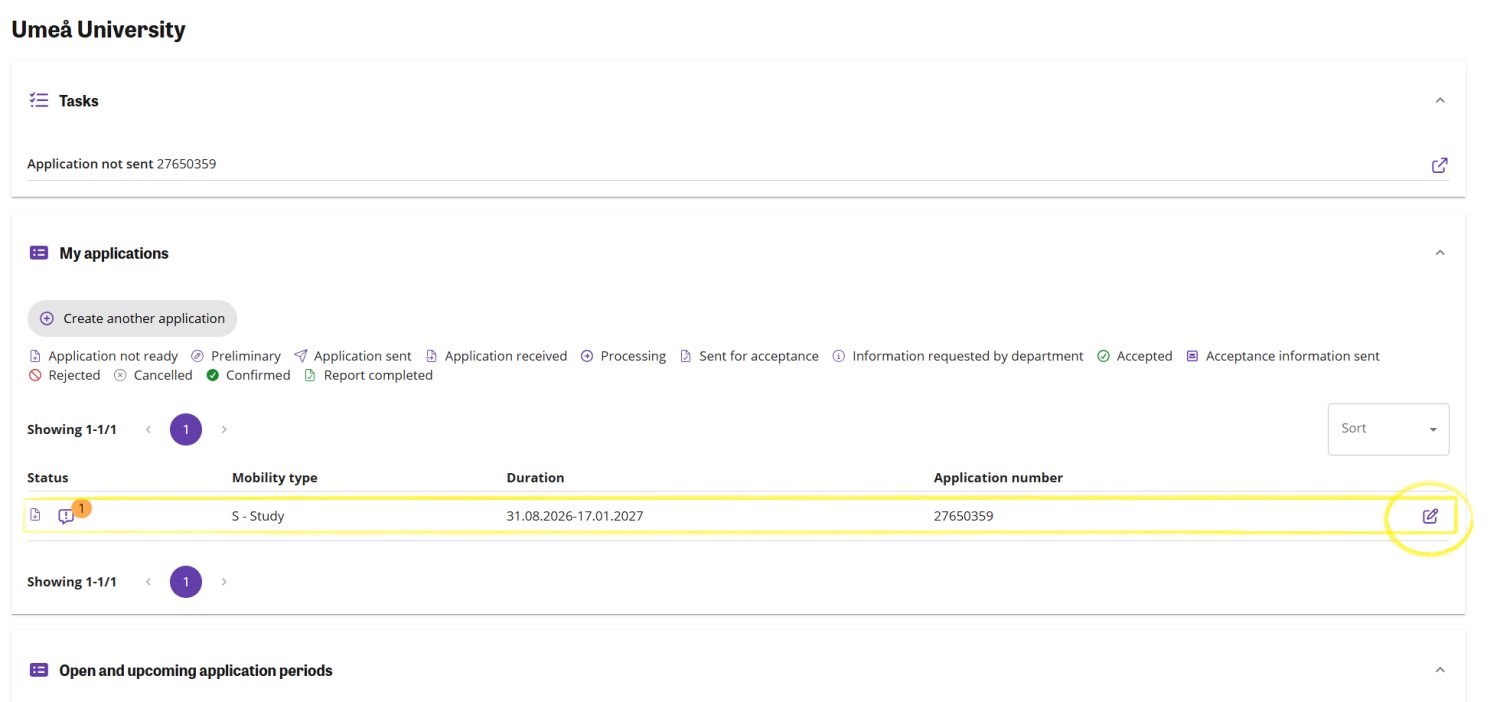The image size is (1500, 702).
Task: Click the Tasks checklist header icon
Action: pyautogui.click(x=39, y=100)
